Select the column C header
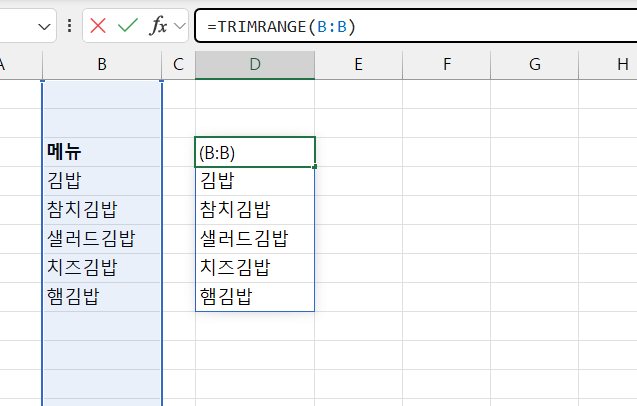Viewport: 637px width, 406px height. pyautogui.click(x=178, y=65)
